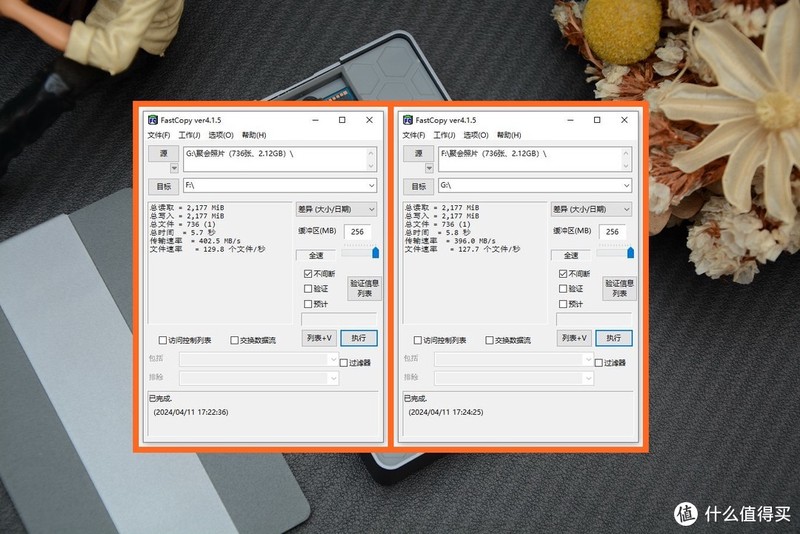The height and width of the screenshot is (534, 800).
Task: Click FastCopy app icon in right window titlebar
Action: click(x=408, y=120)
